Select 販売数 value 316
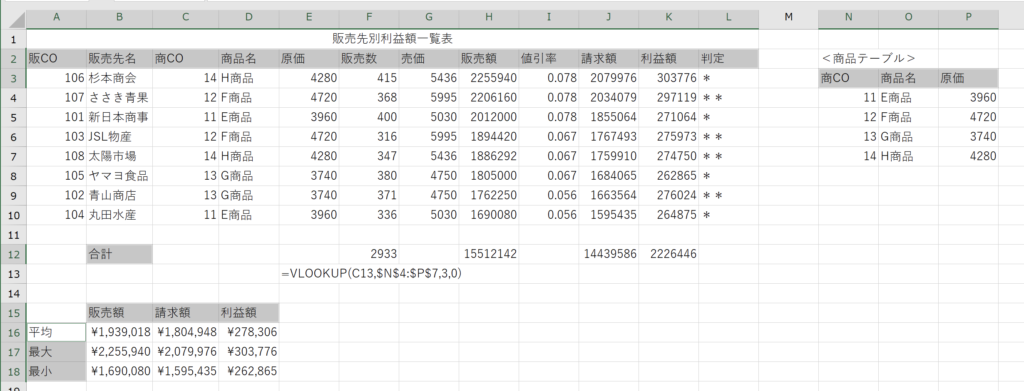The height and width of the screenshot is (391, 1024). click(x=369, y=137)
